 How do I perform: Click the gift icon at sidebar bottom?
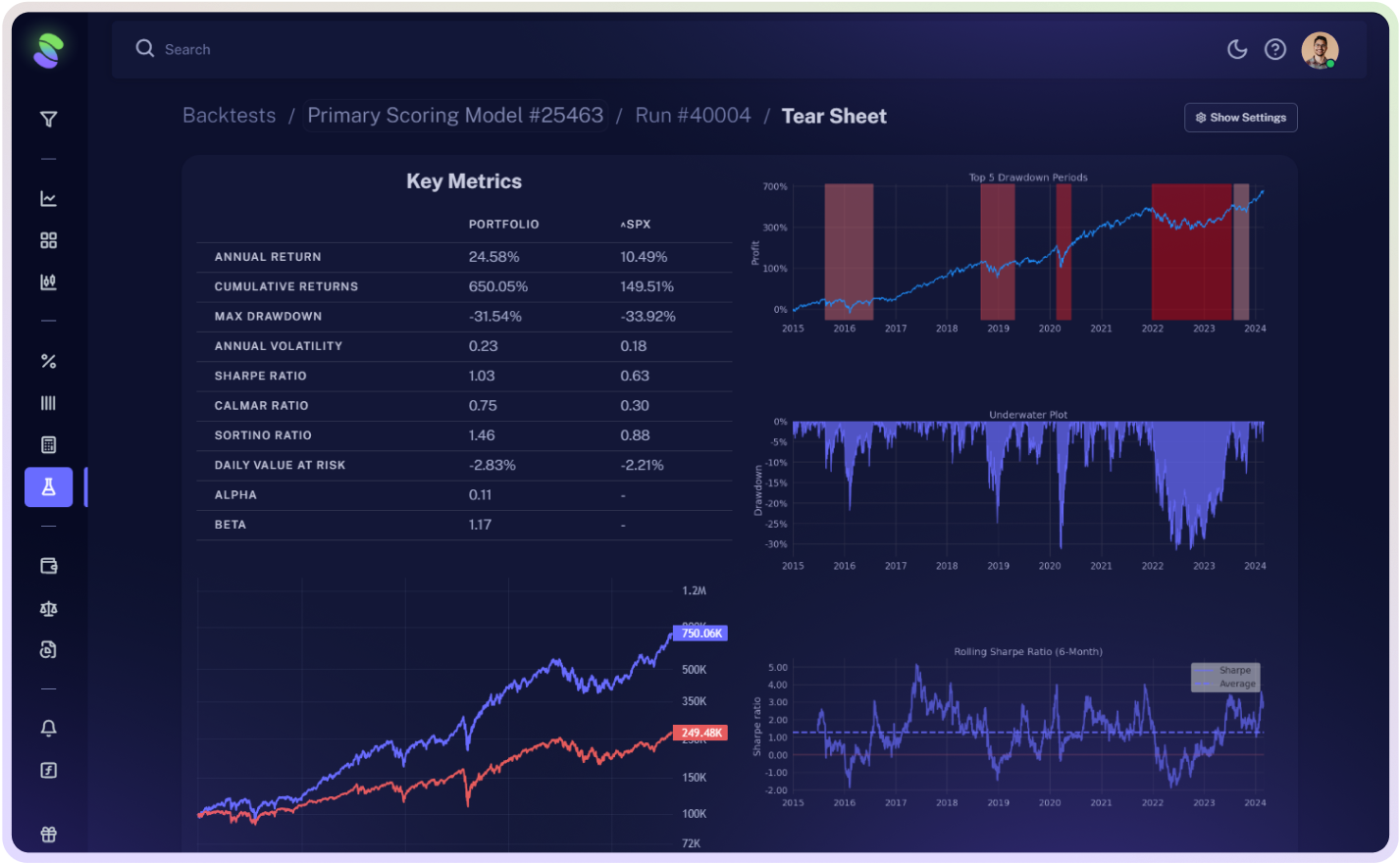(48, 834)
